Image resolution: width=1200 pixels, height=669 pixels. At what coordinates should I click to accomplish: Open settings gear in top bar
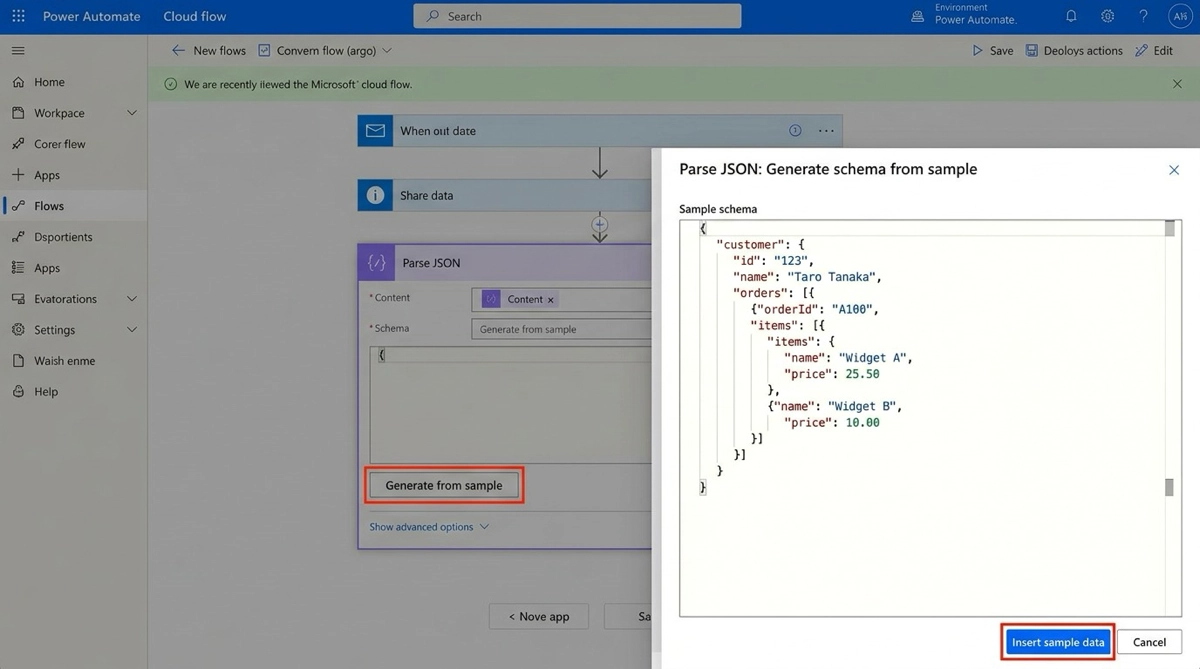click(x=1107, y=16)
